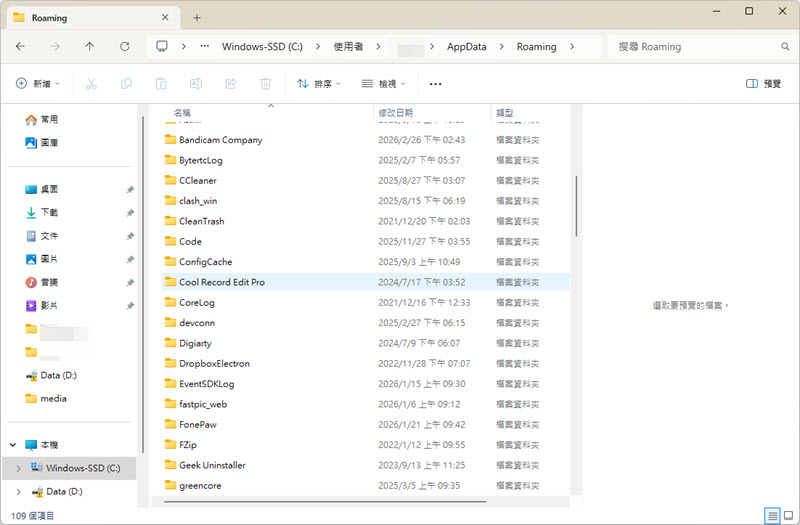Screen dimensions: 800x525
Task: Click the file list vertical scrollbar
Action: 576,206
